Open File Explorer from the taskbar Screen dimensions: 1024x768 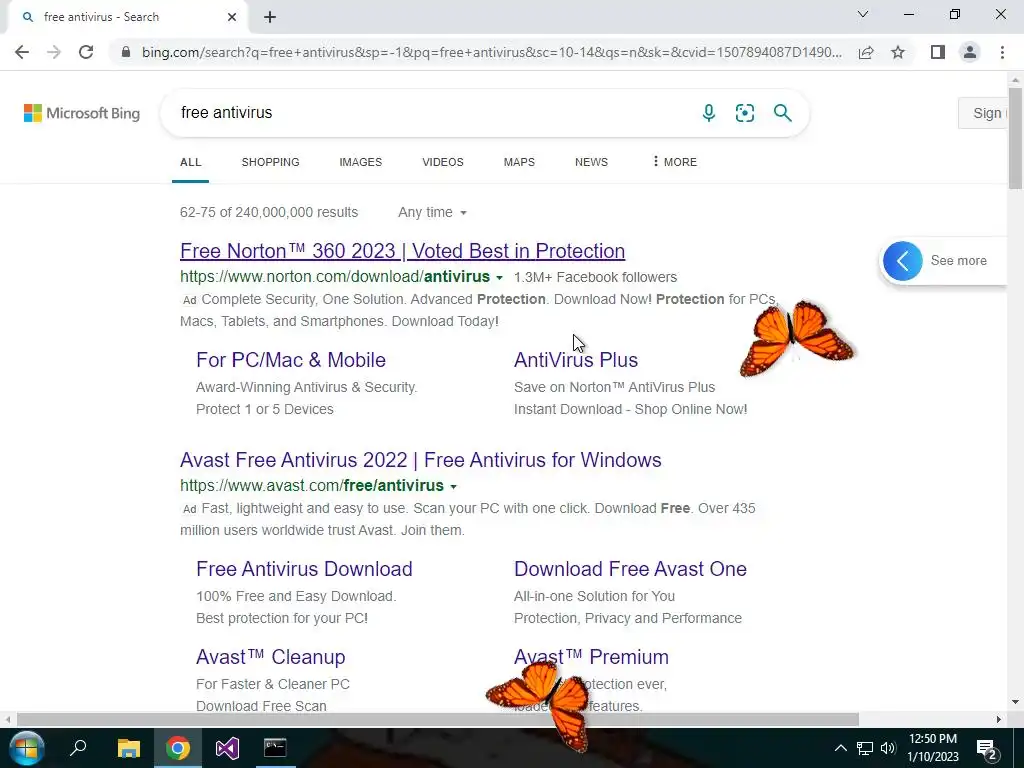point(129,748)
